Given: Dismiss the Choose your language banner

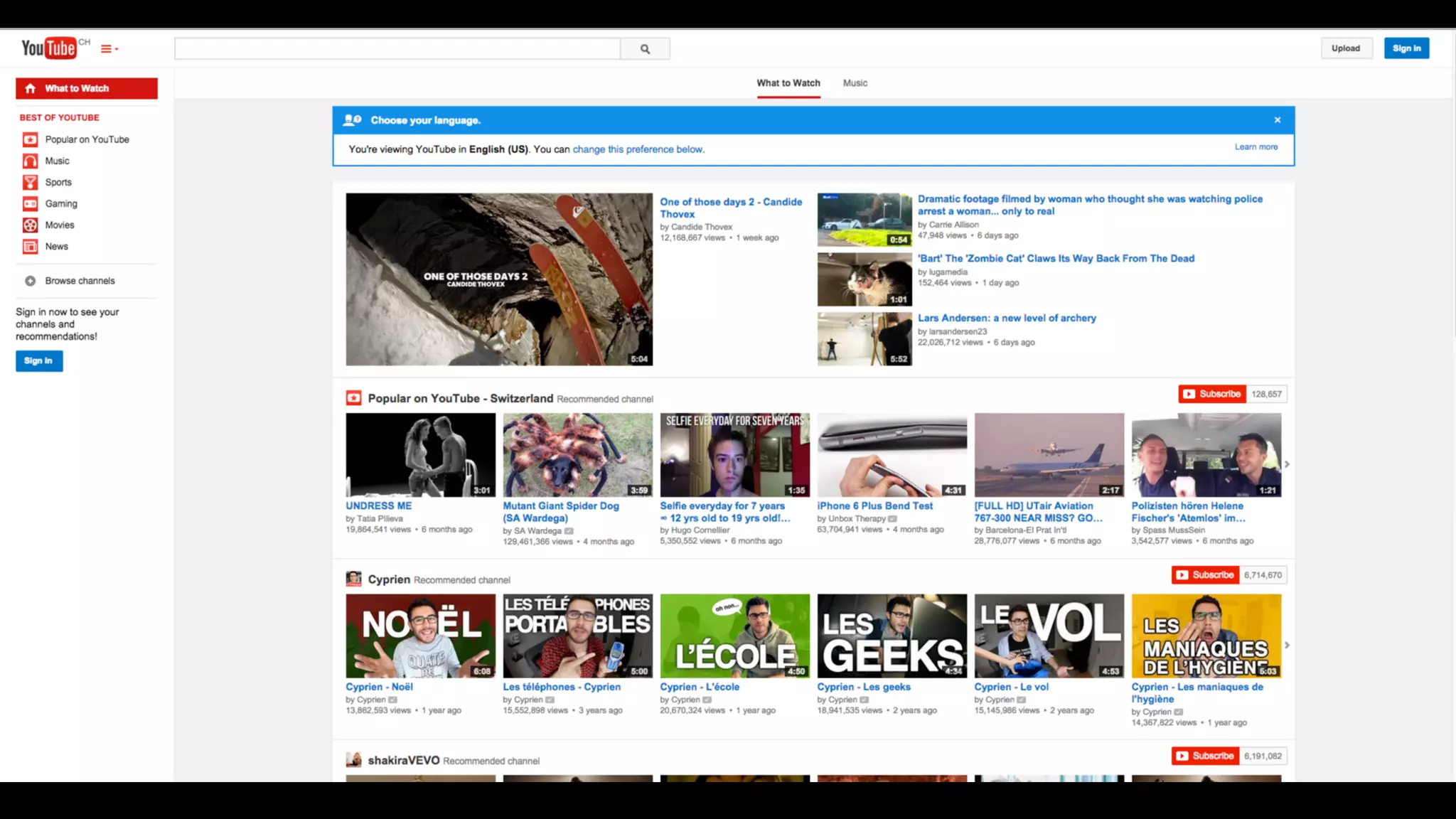Looking at the screenshot, I should [1278, 120].
